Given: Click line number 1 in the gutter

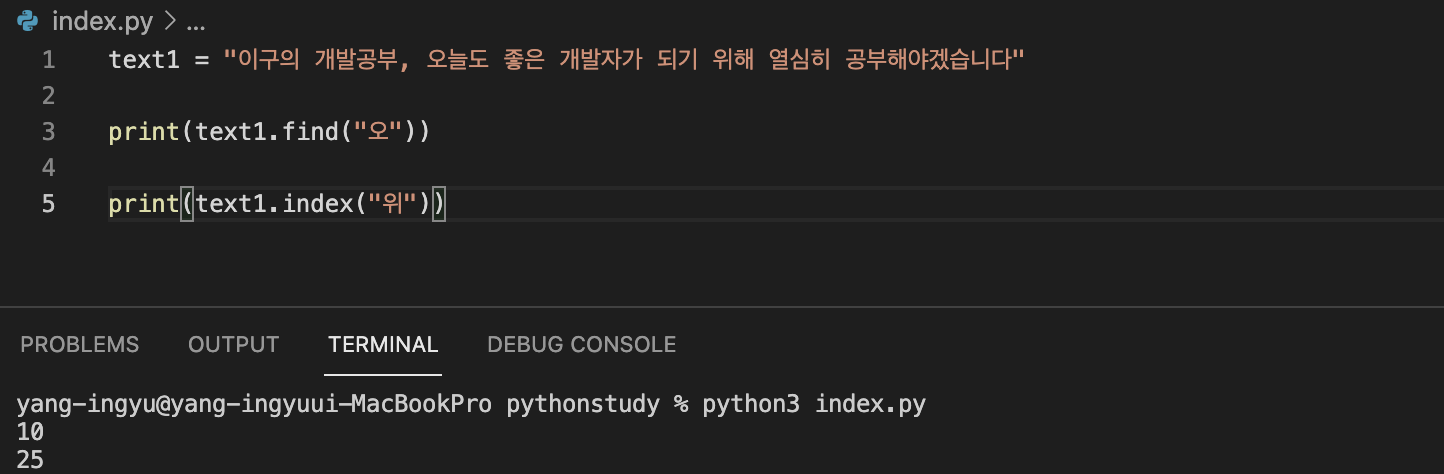Looking at the screenshot, I should tap(49, 60).
